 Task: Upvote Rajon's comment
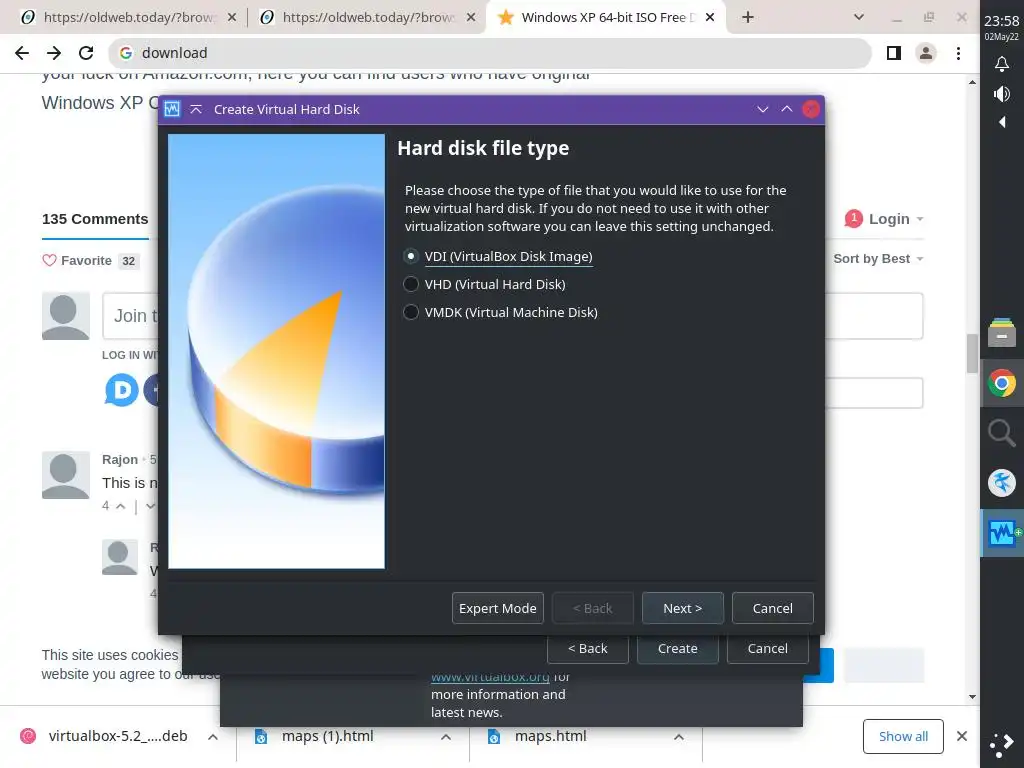[x=120, y=506]
